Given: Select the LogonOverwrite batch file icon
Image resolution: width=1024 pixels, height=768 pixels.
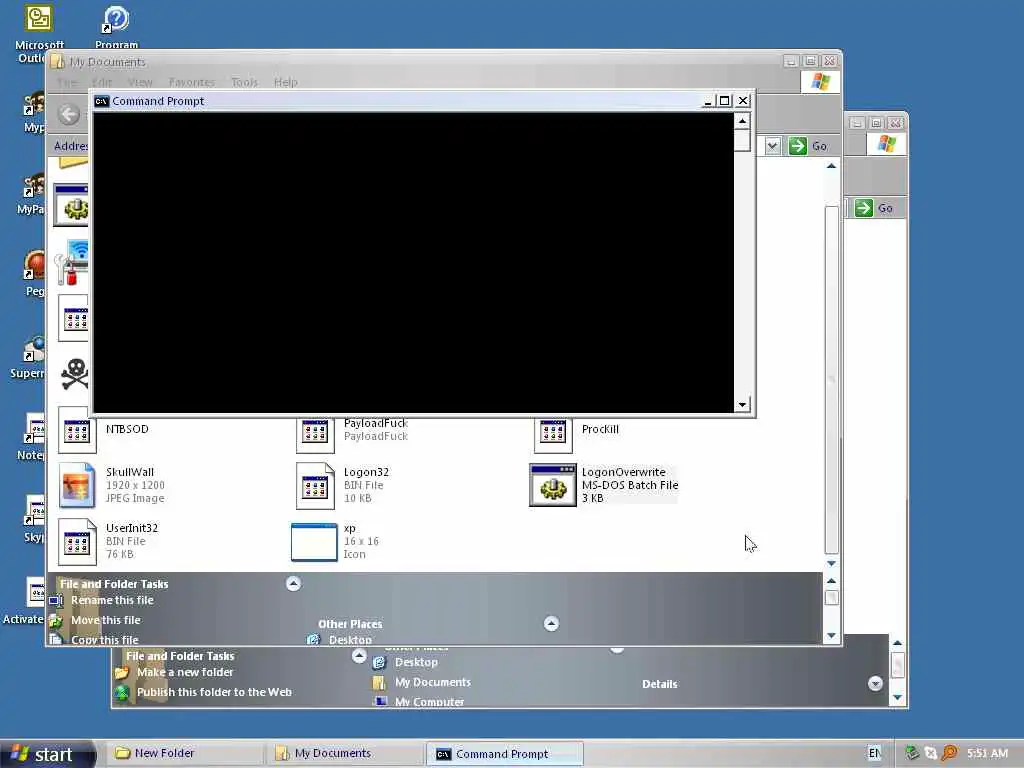Looking at the screenshot, I should pos(552,485).
